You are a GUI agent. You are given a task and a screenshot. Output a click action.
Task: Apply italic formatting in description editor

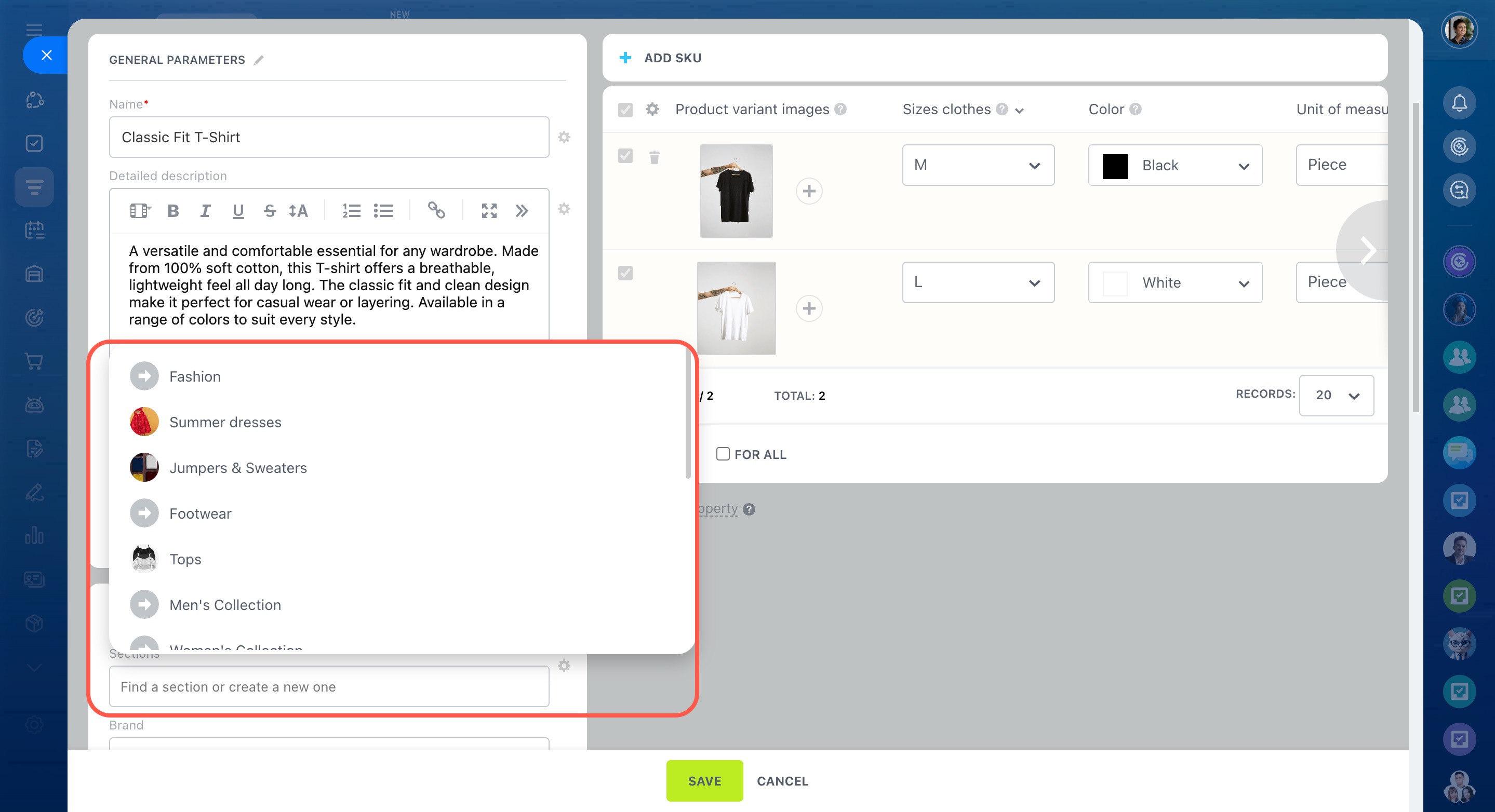(x=205, y=211)
